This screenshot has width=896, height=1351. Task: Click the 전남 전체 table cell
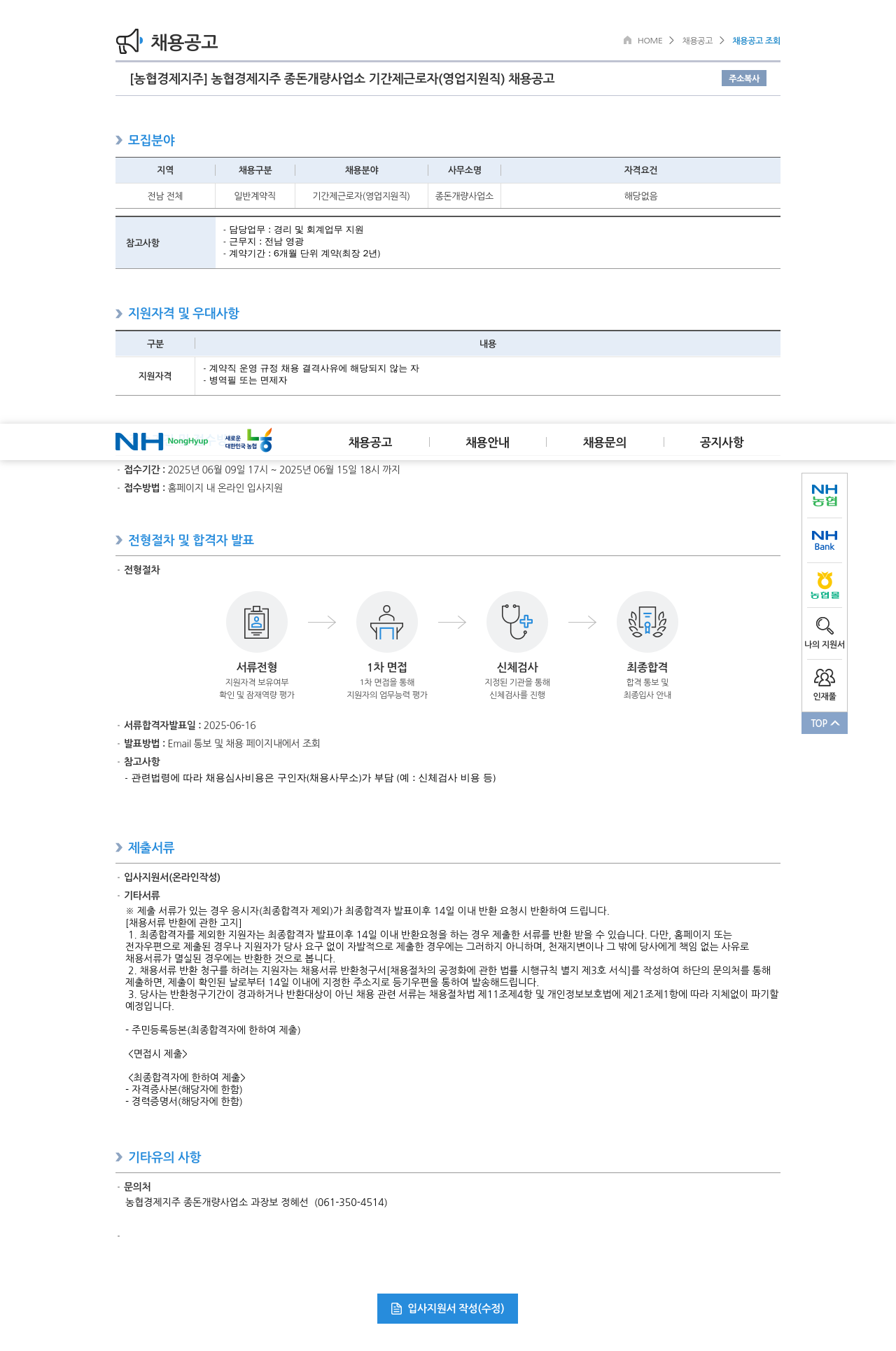[165, 196]
